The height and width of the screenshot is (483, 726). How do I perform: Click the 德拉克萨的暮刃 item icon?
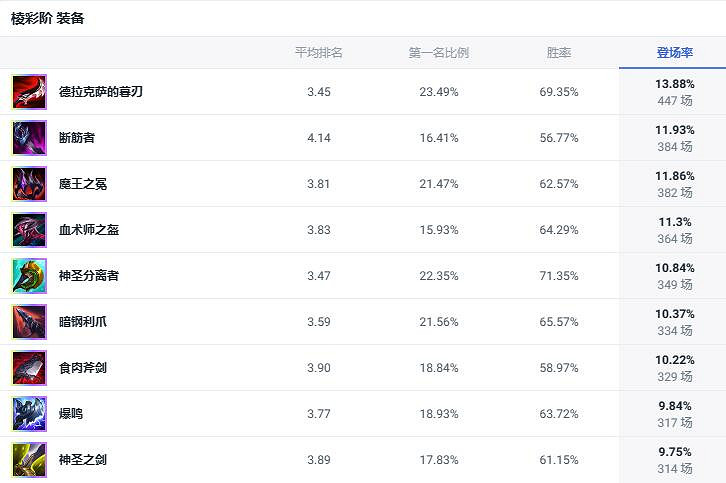click(29, 92)
